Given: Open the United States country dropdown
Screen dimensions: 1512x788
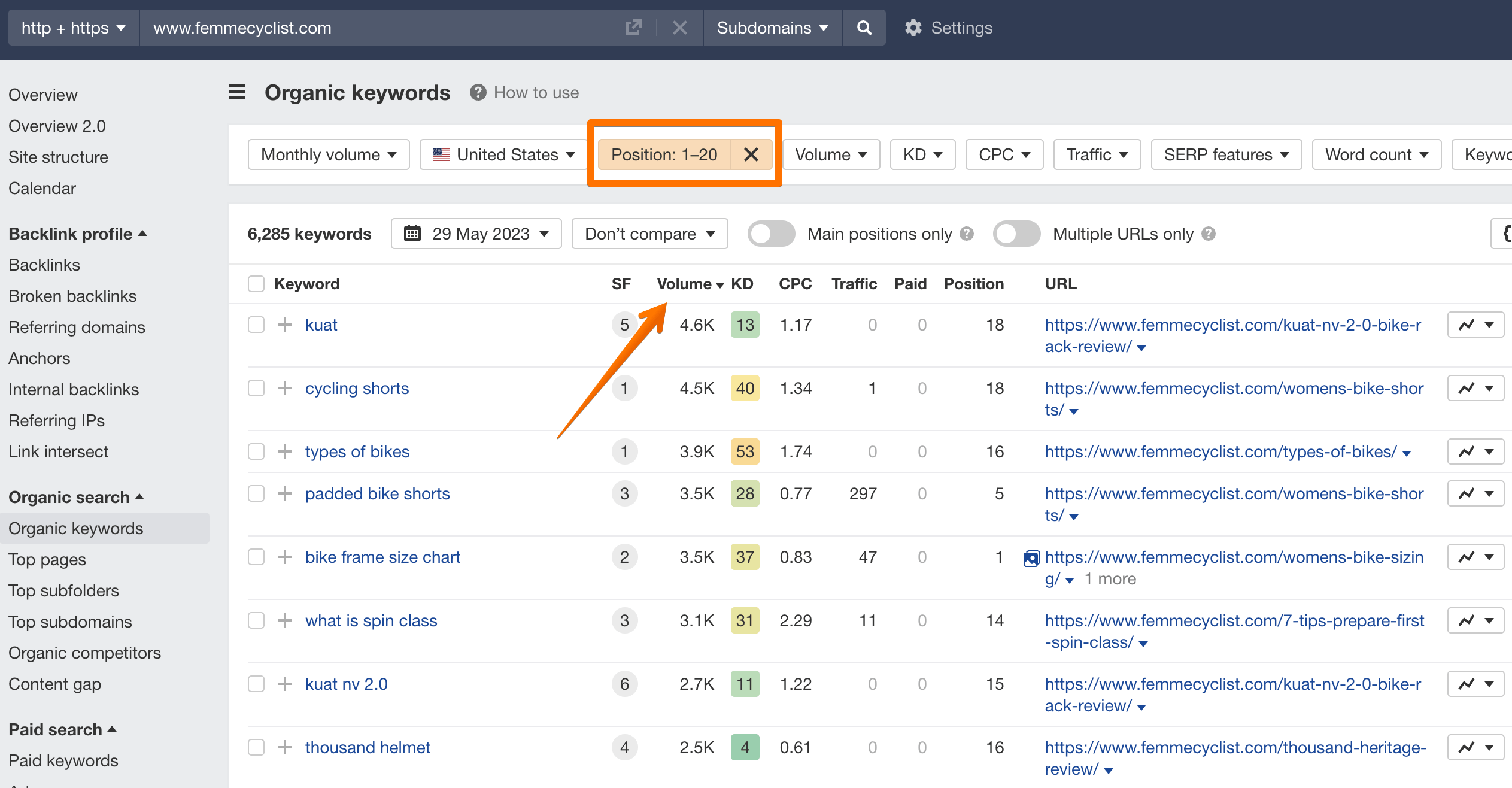Looking at the screenshot, I should [x=503, y=154].
